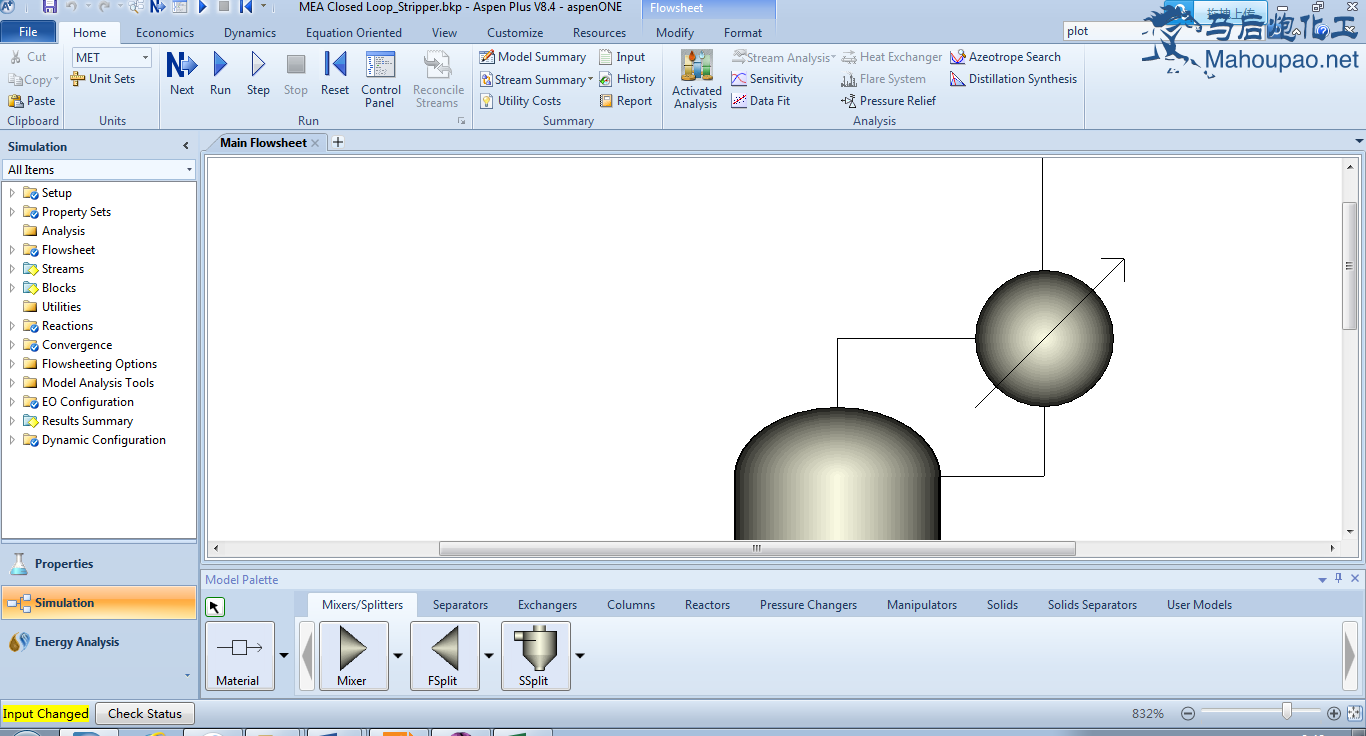Switch to the Dynamics ribbon tab
The image size is (1366, 736).
[250, 32]
